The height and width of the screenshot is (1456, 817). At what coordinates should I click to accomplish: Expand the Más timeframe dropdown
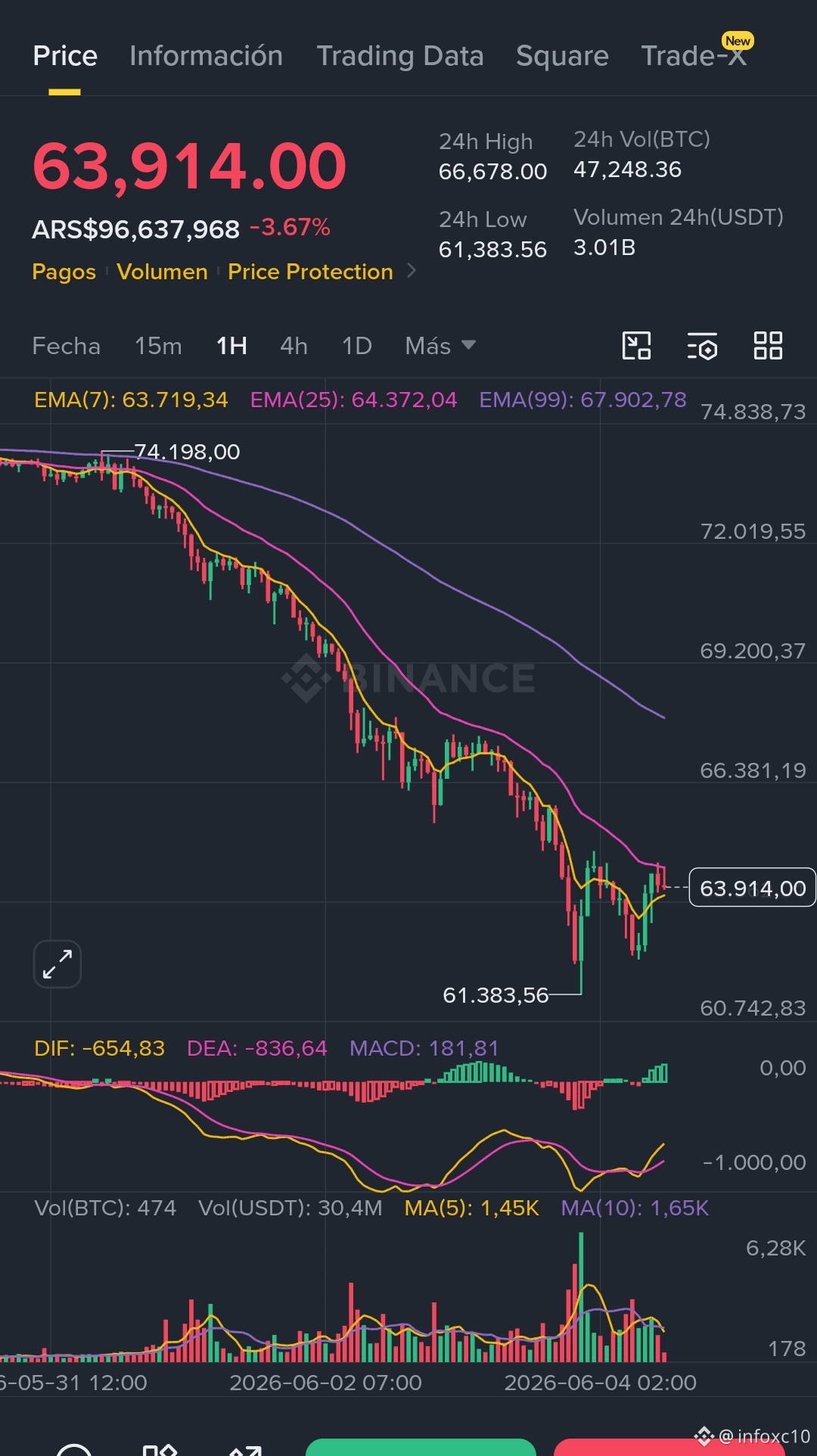click(x=440, y=346)
